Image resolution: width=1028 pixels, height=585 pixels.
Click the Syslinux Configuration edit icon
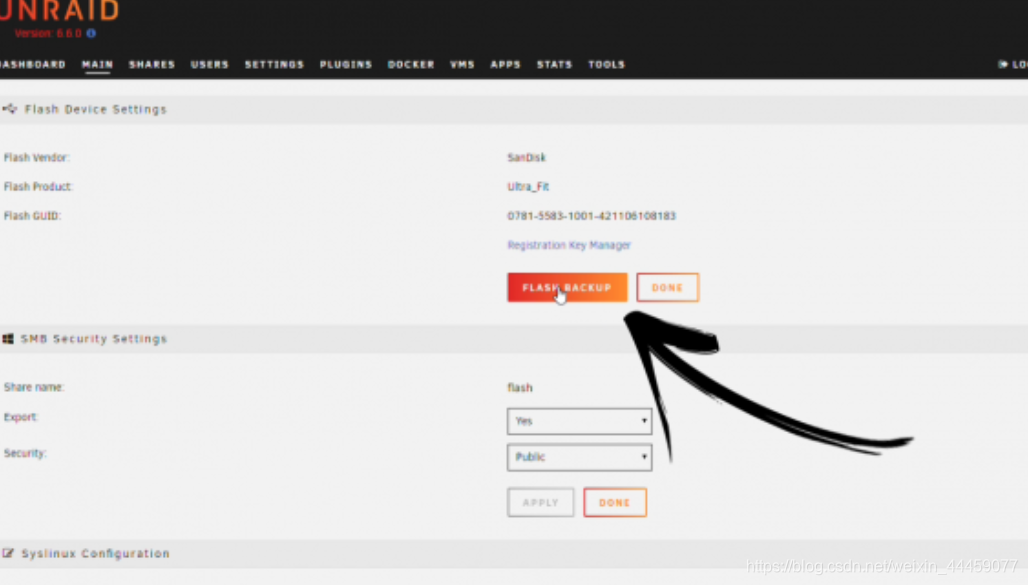pos(8,553)
